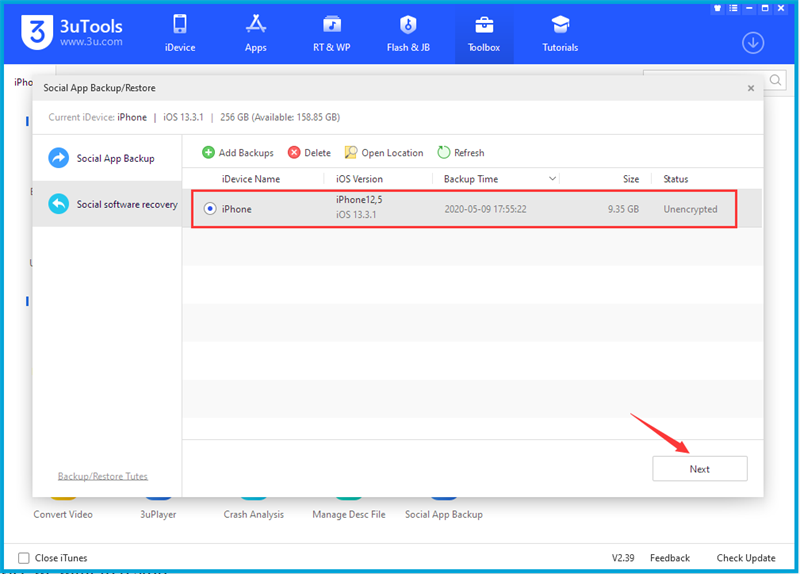
Task: Refresh the backup list
Action: pyautogui.click(x=461, y=153)
